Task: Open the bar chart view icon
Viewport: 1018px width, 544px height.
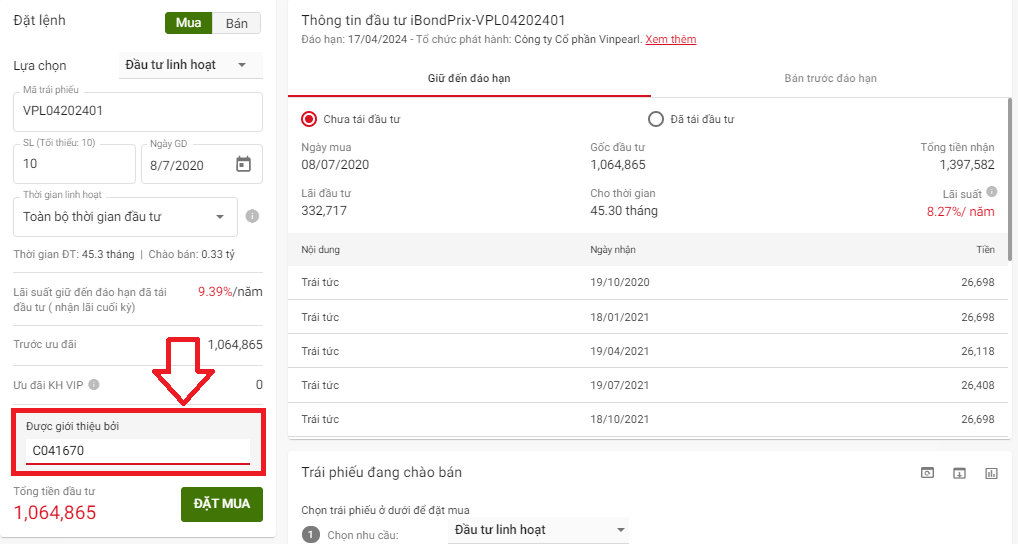Action: pyautogui.click(x=991, y=473)
